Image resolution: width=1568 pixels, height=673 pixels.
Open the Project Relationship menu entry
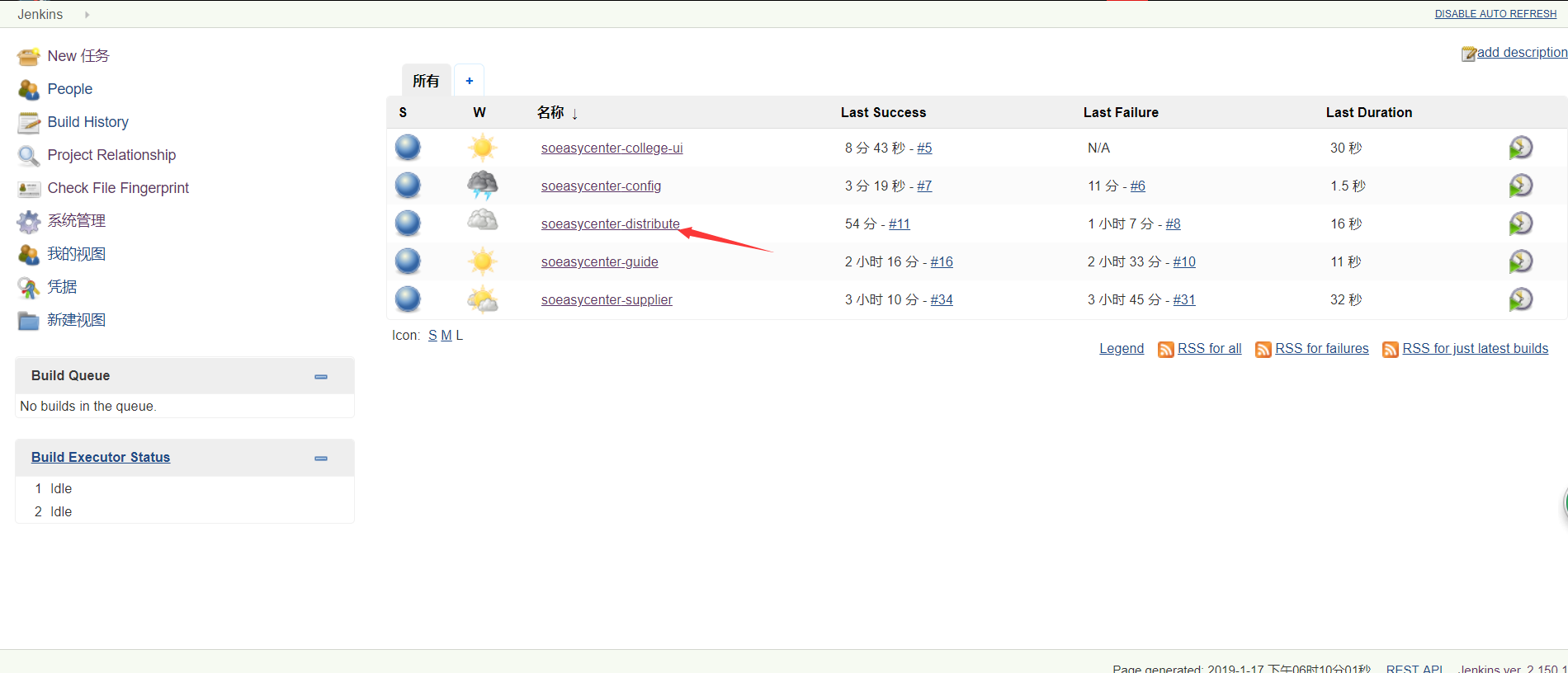(111, 155)
